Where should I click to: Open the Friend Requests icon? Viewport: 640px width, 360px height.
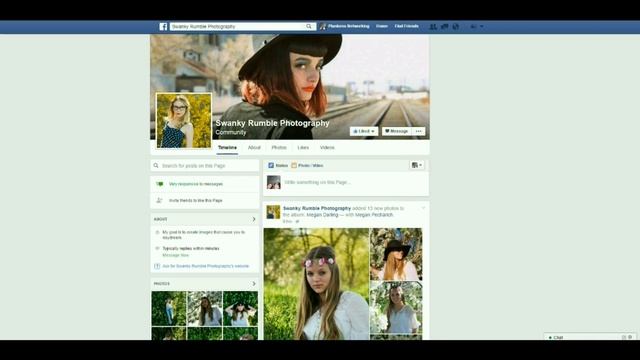[433, 27]
